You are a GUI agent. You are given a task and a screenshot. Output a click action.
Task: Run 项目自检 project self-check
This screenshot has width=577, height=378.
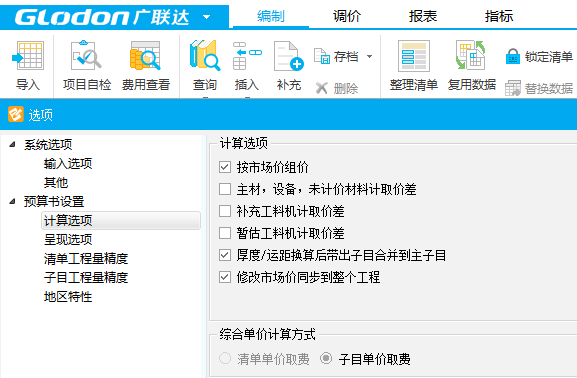[x=87, y=66]
